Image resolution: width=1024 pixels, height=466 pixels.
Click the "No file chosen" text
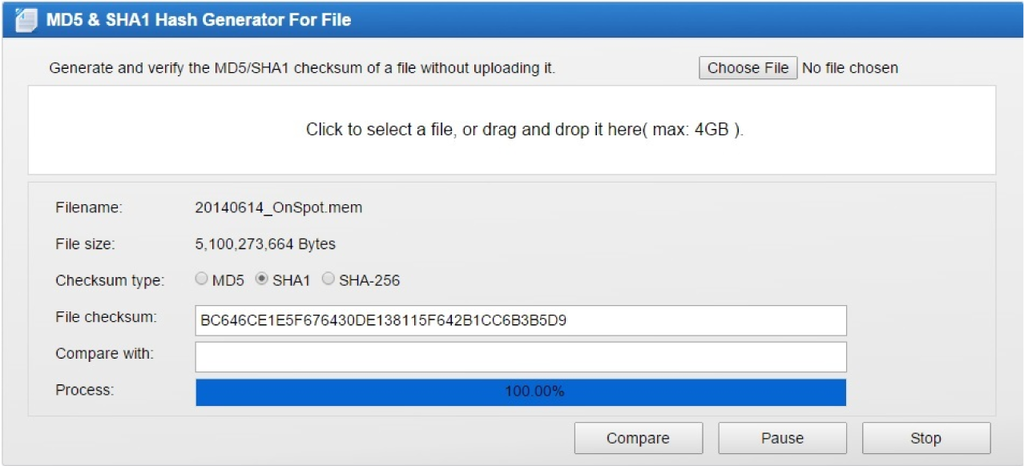(850, 68)
